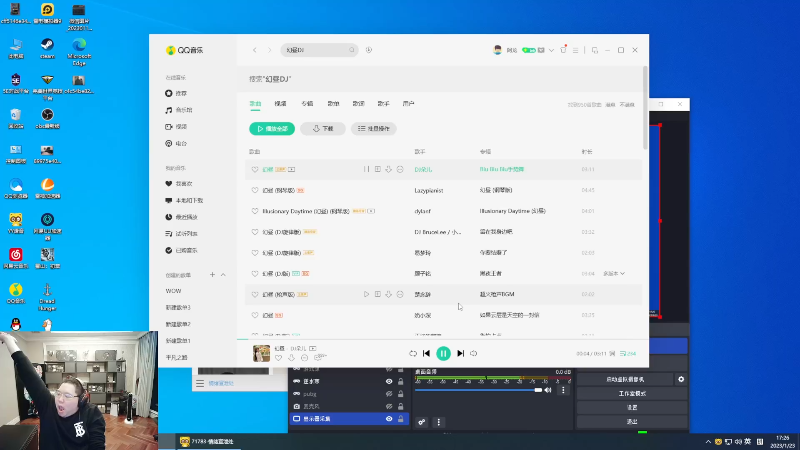Image resolution: width=800 pixels, height=450 pixels.
Task: Like the first song in results
Action: pyautogui.click(x=255, y=169)
